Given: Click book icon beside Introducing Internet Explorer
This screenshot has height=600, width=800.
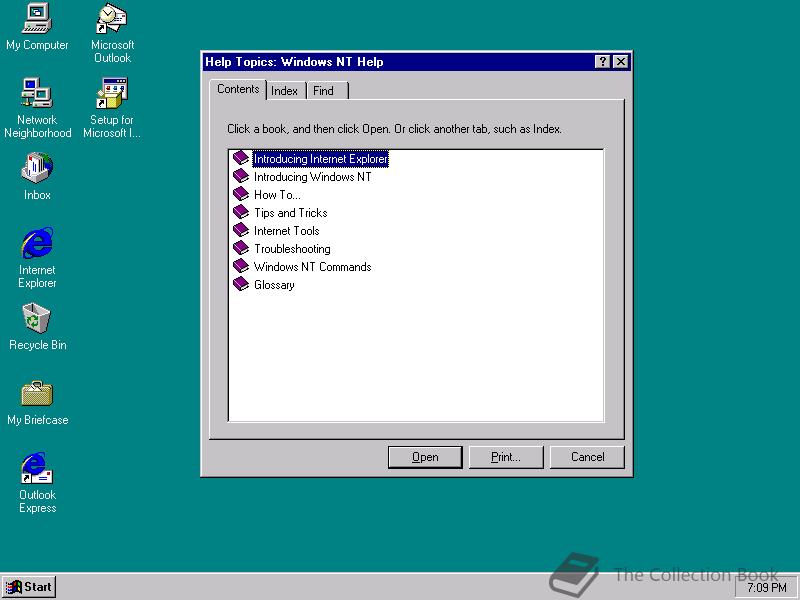Looking at the screenshot, I should click(241, 158).
